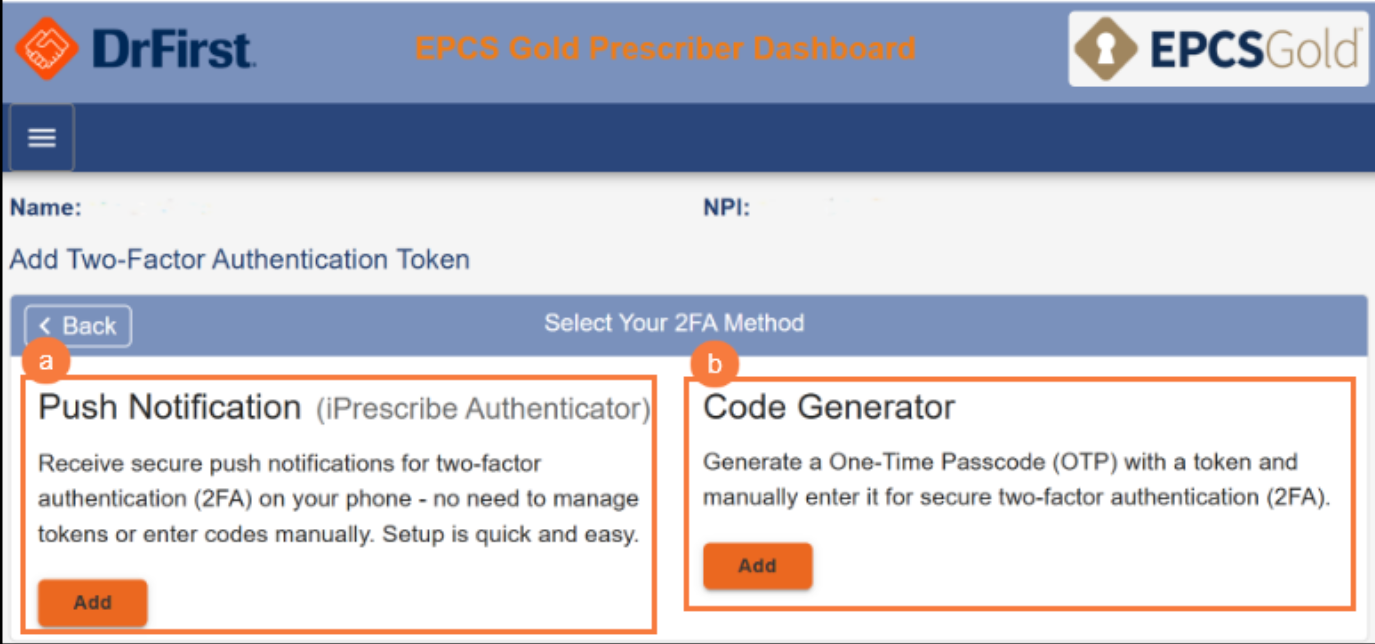Image resolution: width=1375 pixels, height=644 pixels.
Task: Click the orange 'b' callout marker
Action: [x=714, y=365]
